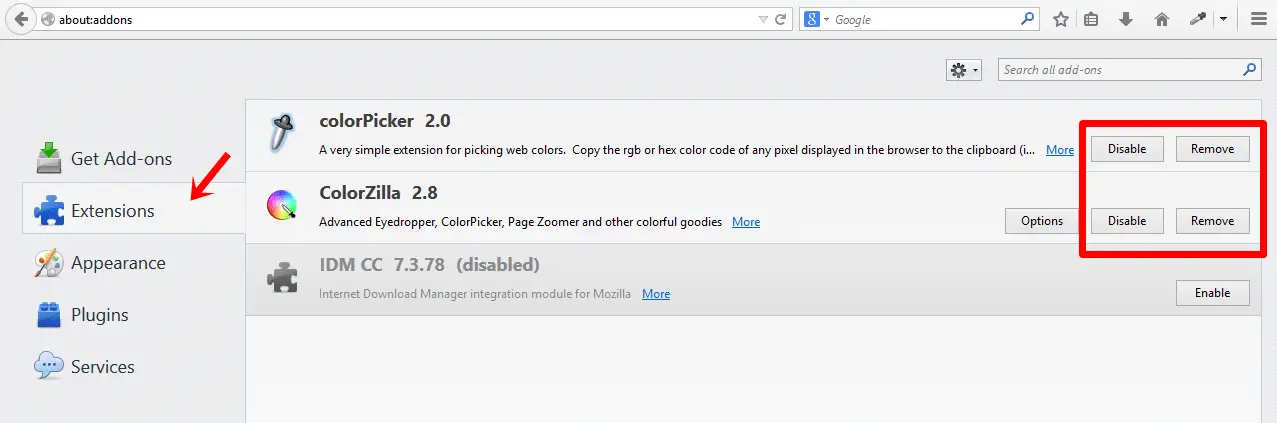This screenshot has width=1277, height=423.
Task: Select the colorPicker 2.0 title text
Action: pos(385,121)
